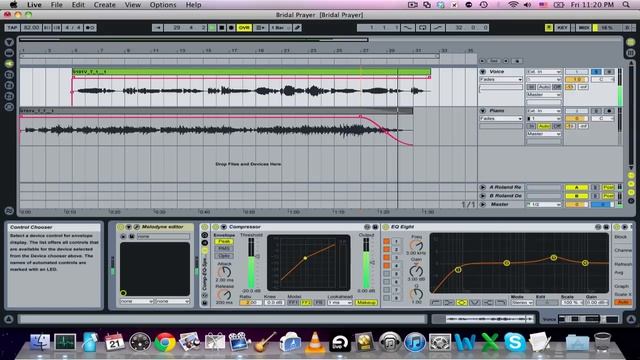The width and height of the screenshot is (640, 360).
Task: Click the hot-swap icon on Compressor
Action: tap(367, 227)
